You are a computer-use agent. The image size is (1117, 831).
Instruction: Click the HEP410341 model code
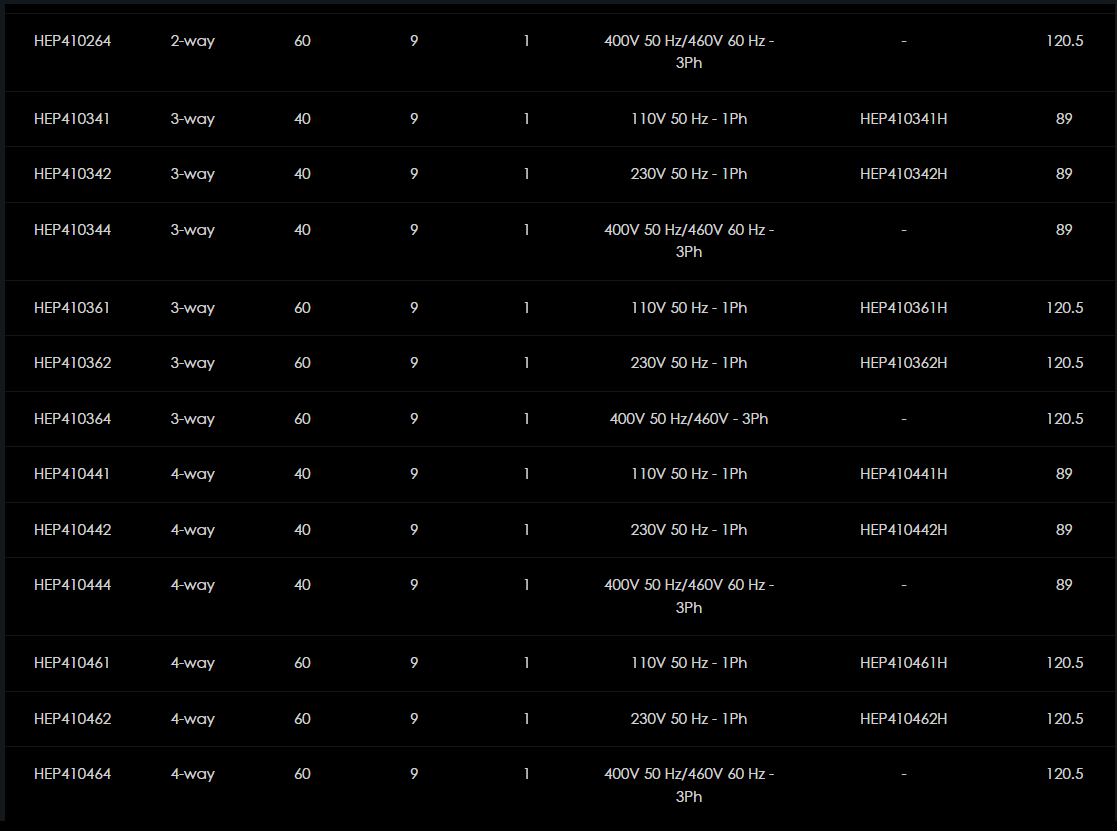72,119
